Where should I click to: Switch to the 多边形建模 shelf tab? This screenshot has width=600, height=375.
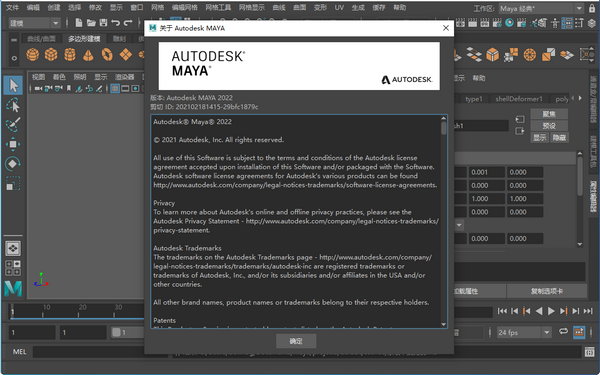click(x=84, y=39)
